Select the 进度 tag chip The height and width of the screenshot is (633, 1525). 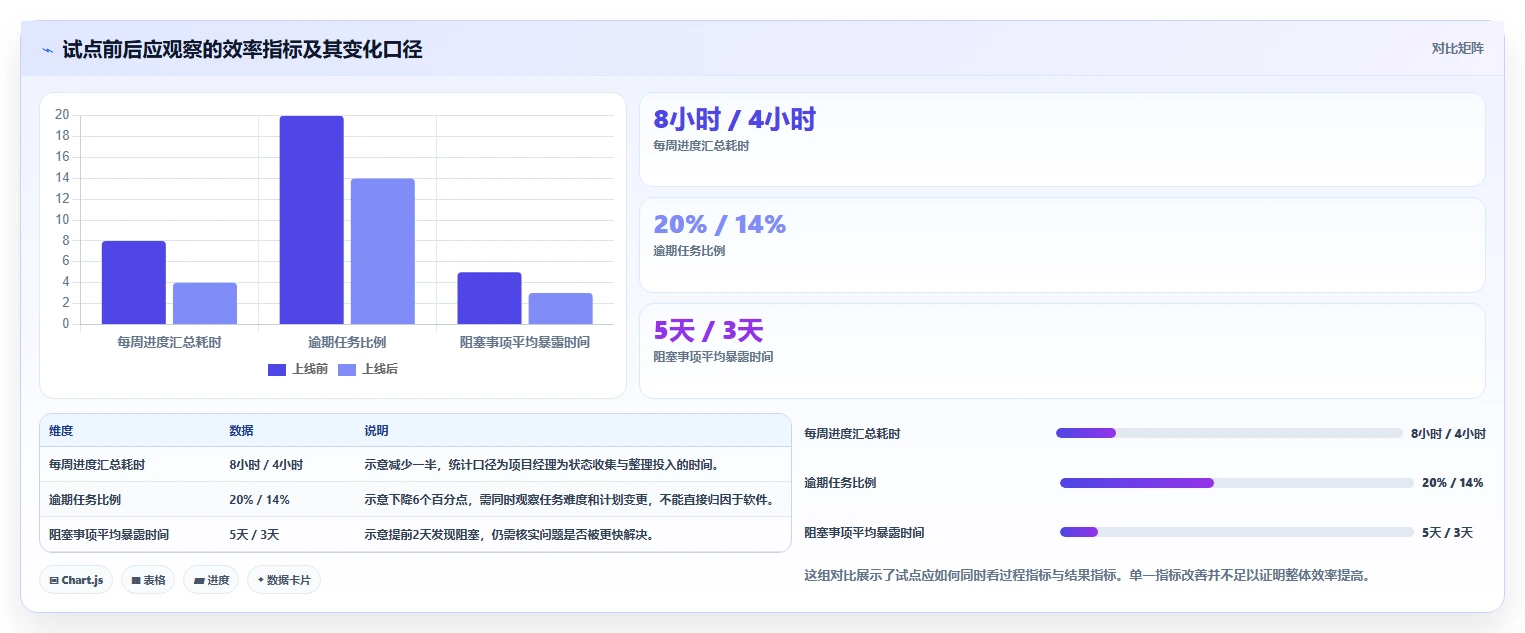211,580
